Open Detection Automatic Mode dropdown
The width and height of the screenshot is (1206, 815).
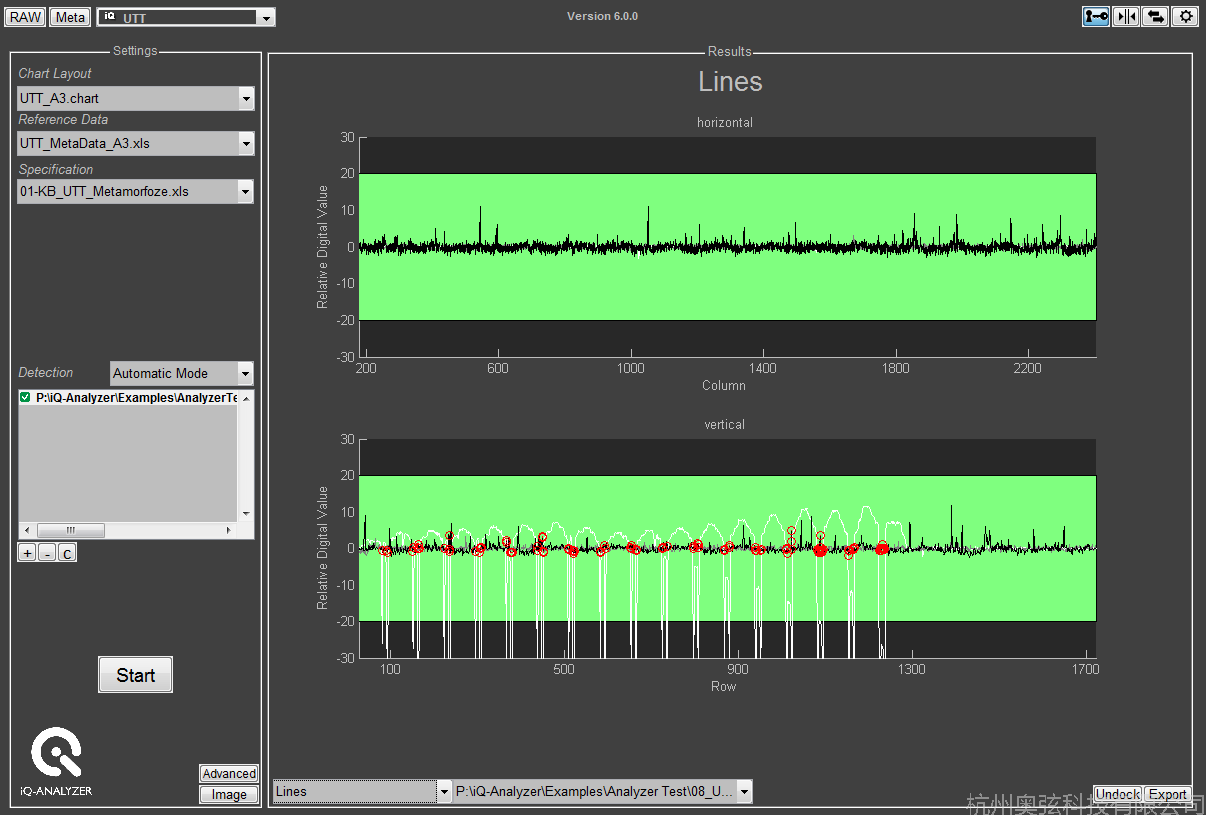[246, 373]
